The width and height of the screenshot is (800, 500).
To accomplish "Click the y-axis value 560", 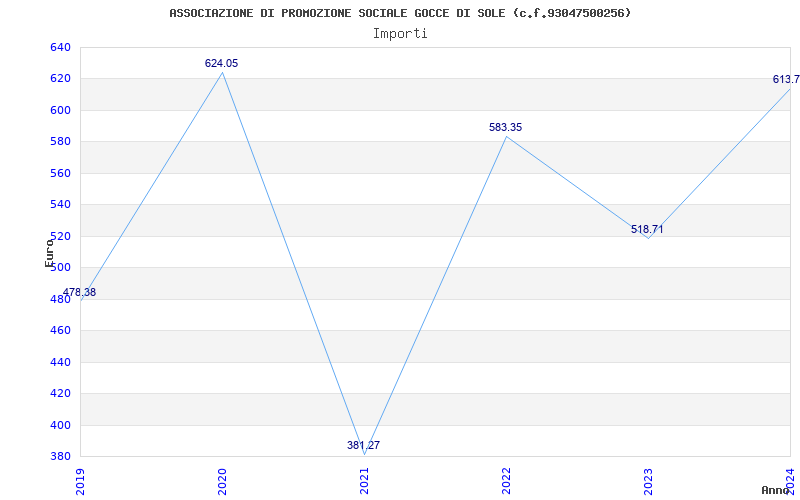I will click(x=60, y=173).
